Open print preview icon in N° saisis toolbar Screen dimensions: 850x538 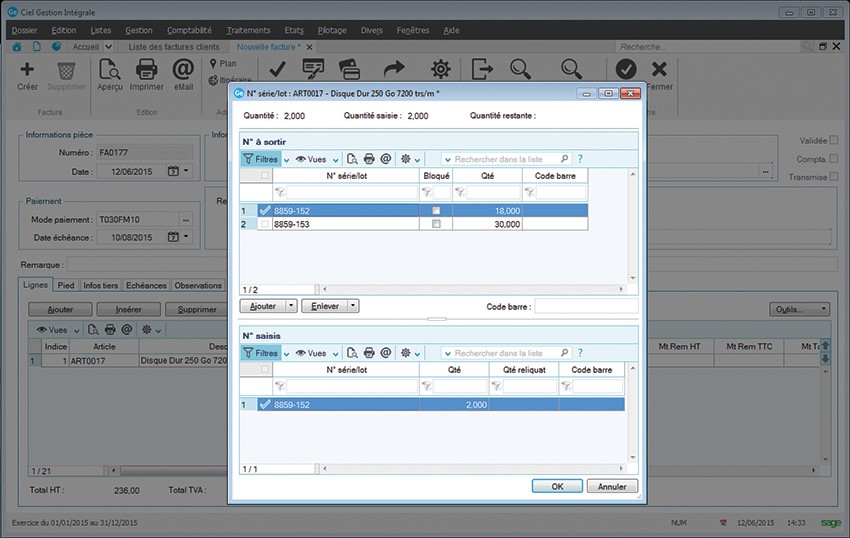[x=352, y=353]
